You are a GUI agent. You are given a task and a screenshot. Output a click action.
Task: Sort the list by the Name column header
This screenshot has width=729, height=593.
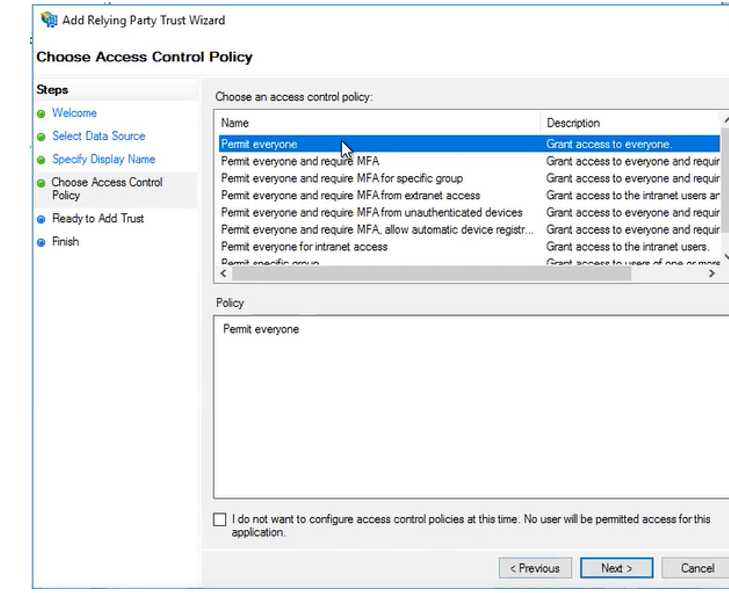click(x=377, y=123)
